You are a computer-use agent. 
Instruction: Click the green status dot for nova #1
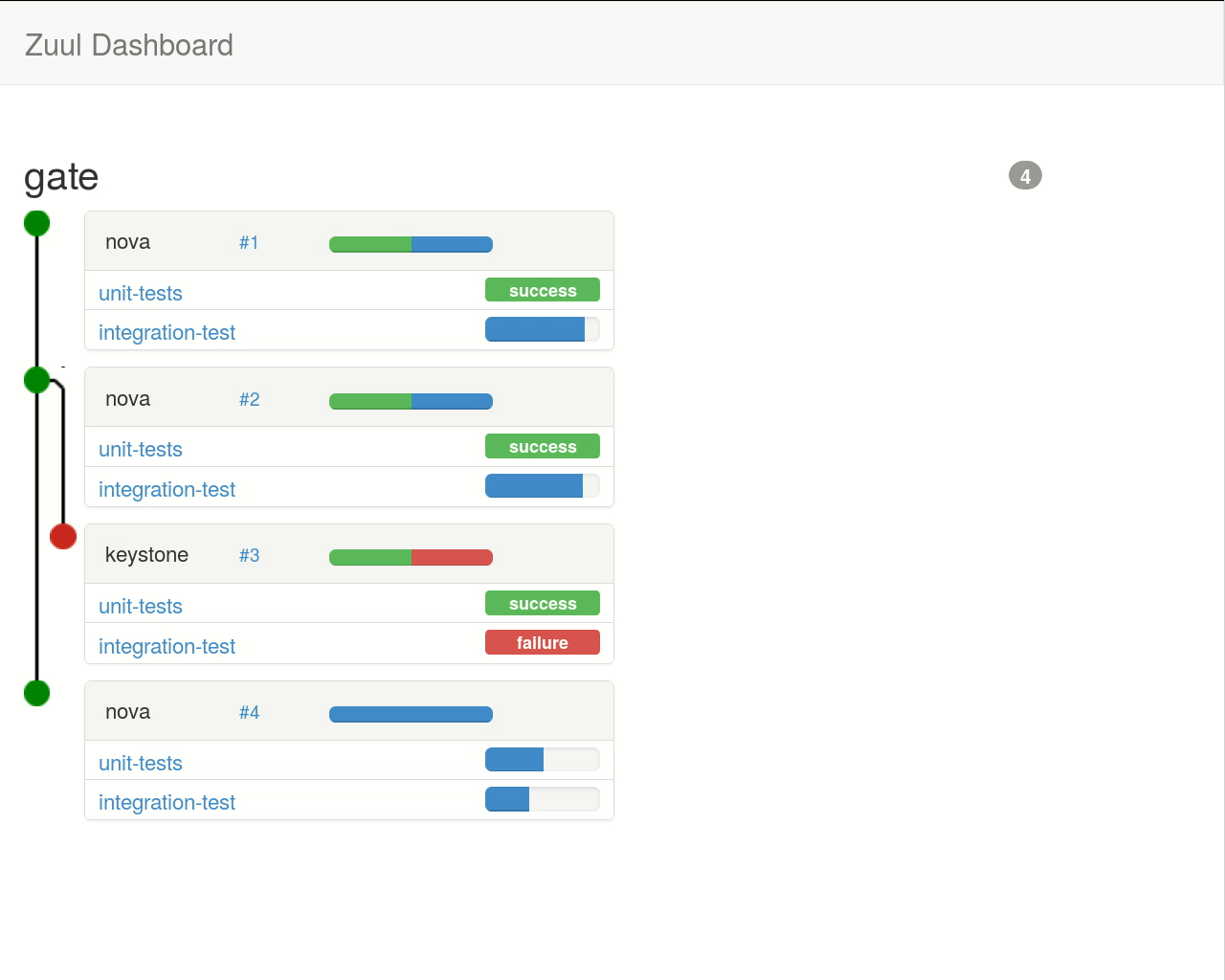pyautogui.click(x=36, y=224)
